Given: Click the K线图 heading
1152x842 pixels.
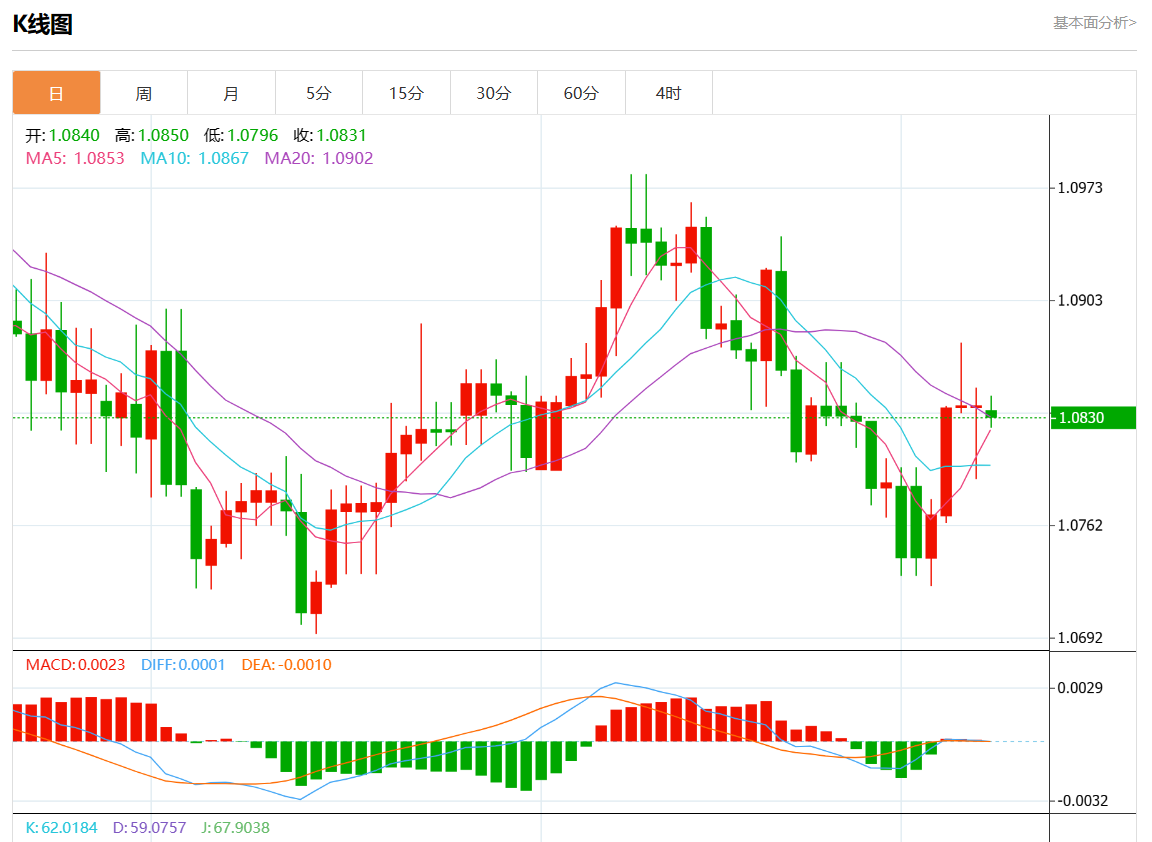Looking at the screenshot, I should click(43, 24).
